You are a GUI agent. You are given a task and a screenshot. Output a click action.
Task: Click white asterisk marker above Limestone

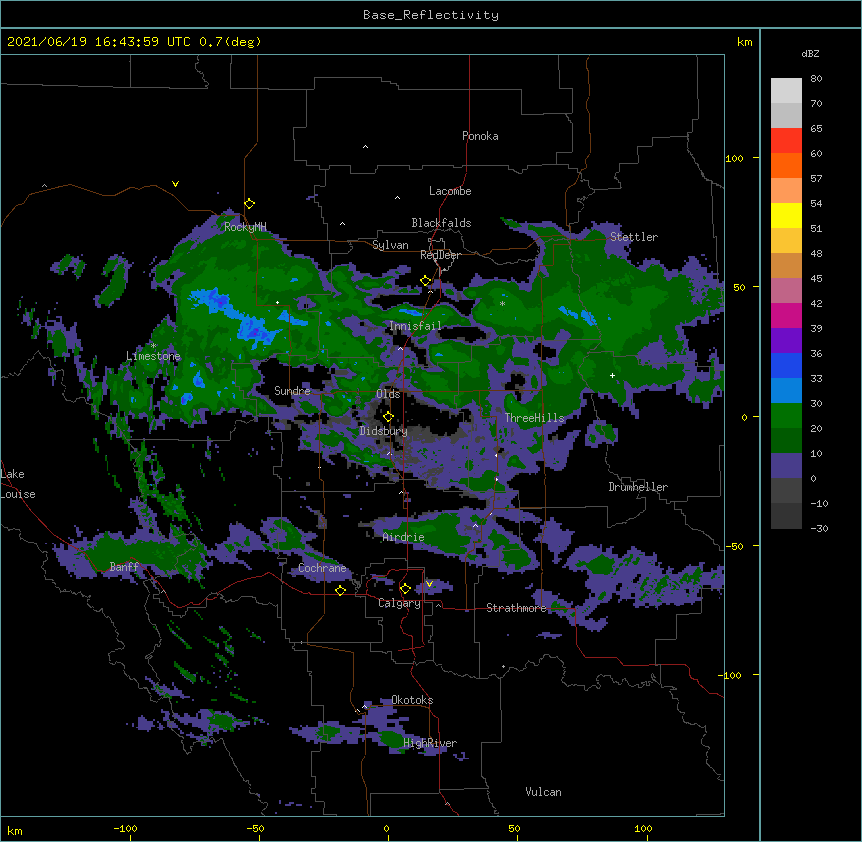click(153, 346)
